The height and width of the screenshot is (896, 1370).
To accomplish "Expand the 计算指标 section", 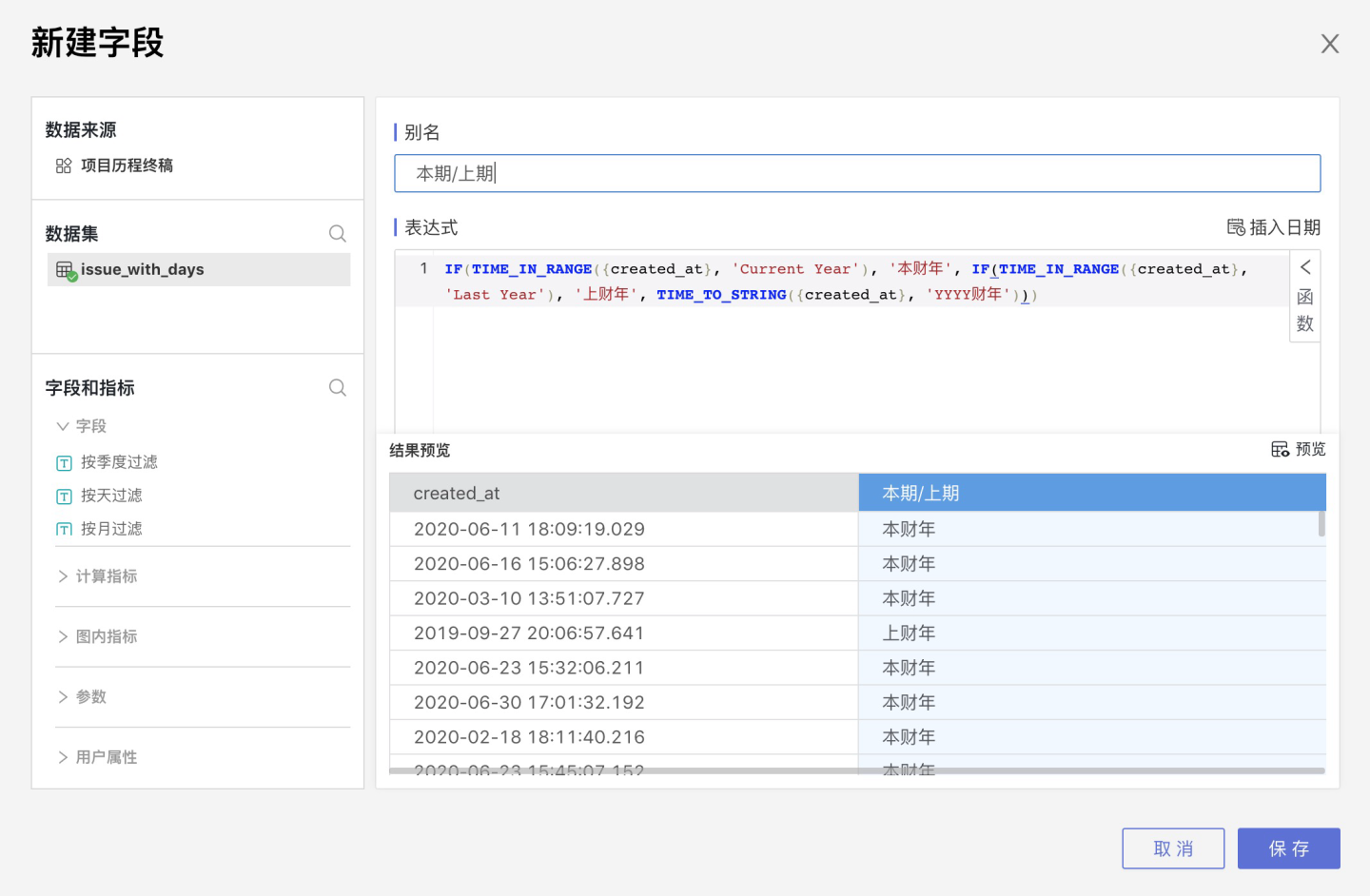I will (x=63, y=576).
